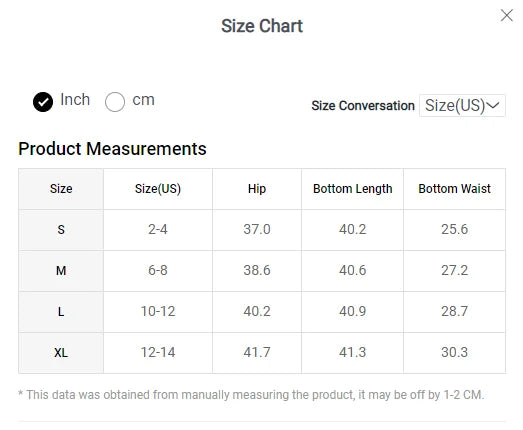The height and width of the screenshot is (430, 523).
Task: Select the L size row label
Action: pyautogui.click(x=61, y=312)
